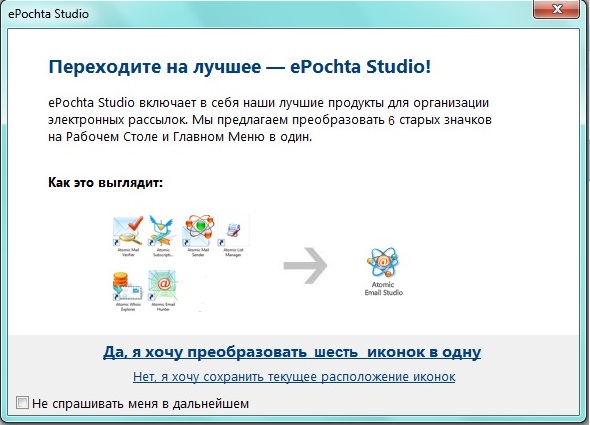590x425 pixels.
Task: Click the Atomic Whois Explorer icon
Action: [128, 286]
